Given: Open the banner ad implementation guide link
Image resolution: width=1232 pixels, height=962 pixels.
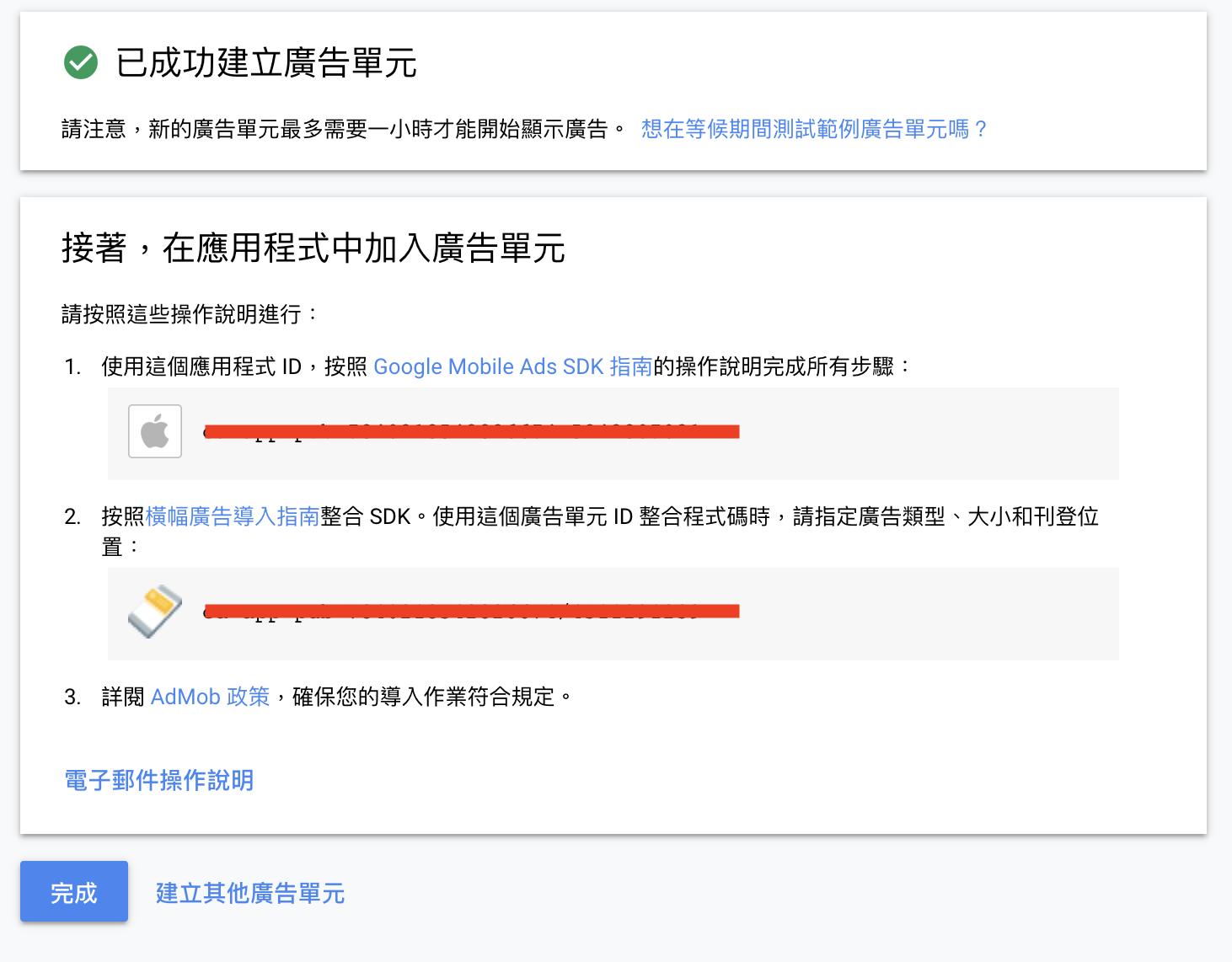Looking at the screenshot, I should point(233,516).
